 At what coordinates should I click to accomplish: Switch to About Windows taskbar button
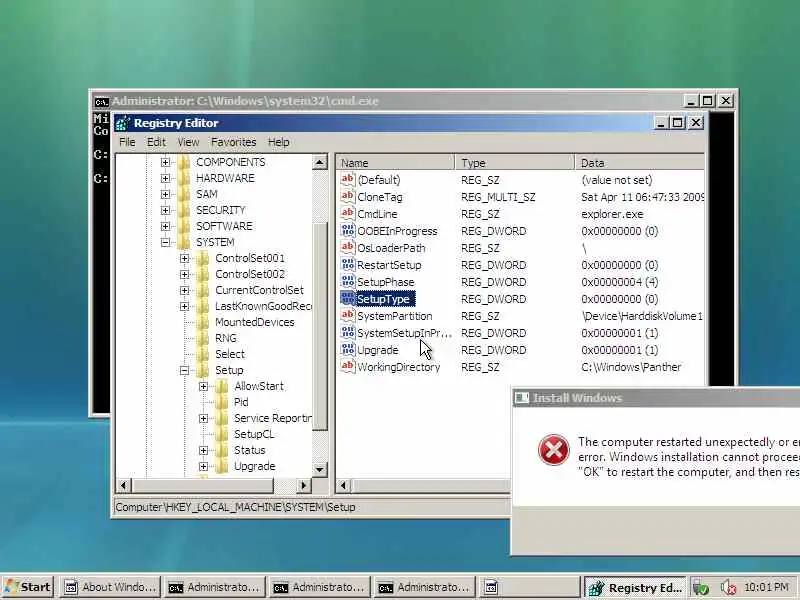click(x=110, y=588)
